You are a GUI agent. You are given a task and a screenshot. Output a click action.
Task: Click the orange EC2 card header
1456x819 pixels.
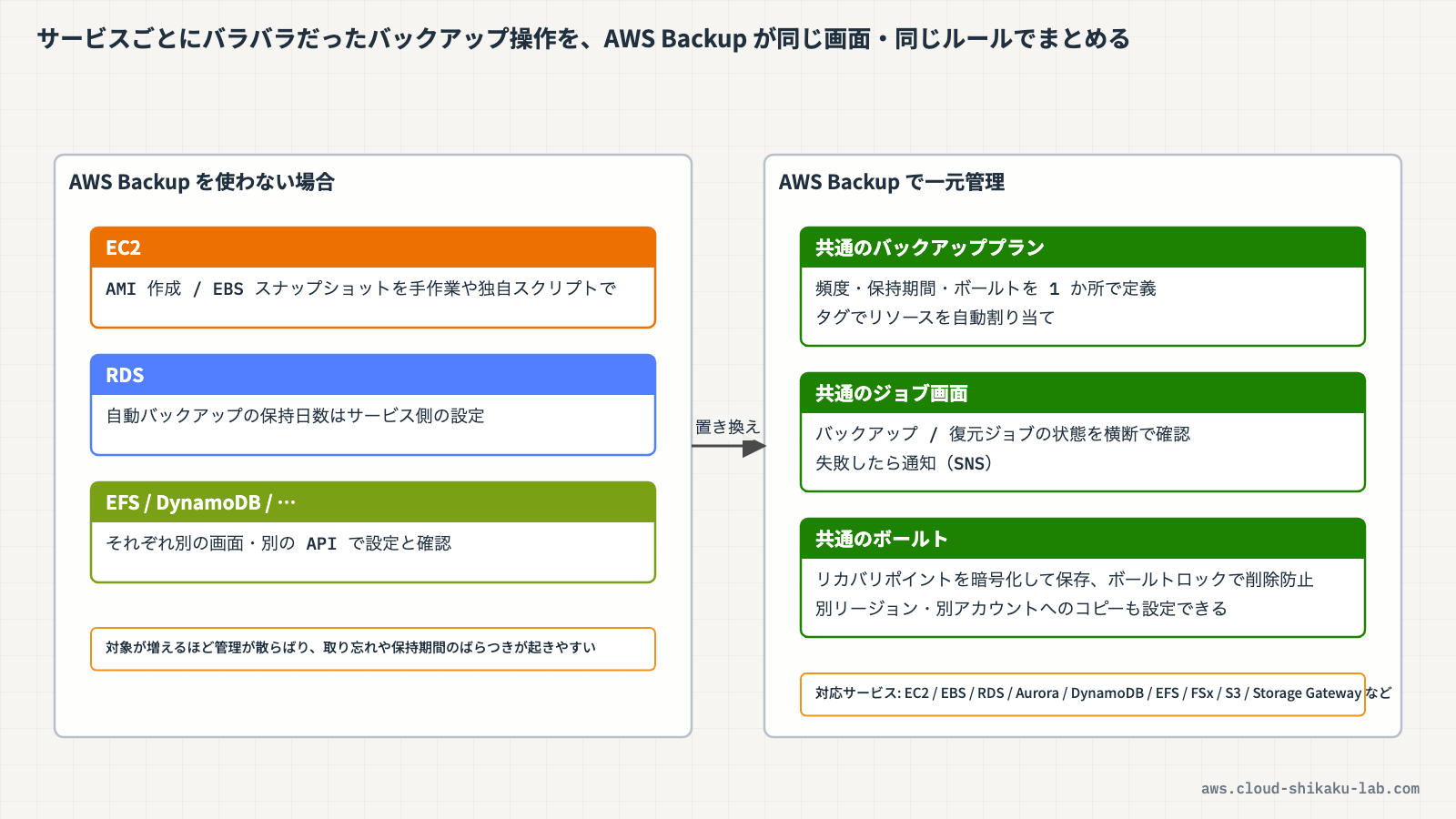pyautogui.click(x=373, y=248)
